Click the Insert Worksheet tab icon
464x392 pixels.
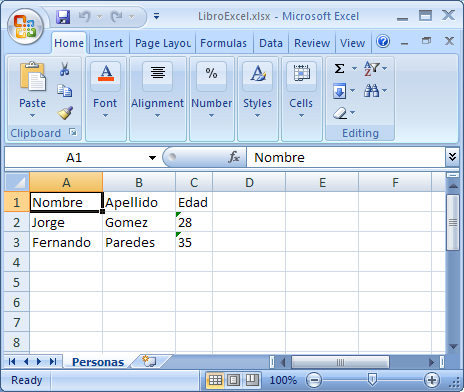(149, 361)
